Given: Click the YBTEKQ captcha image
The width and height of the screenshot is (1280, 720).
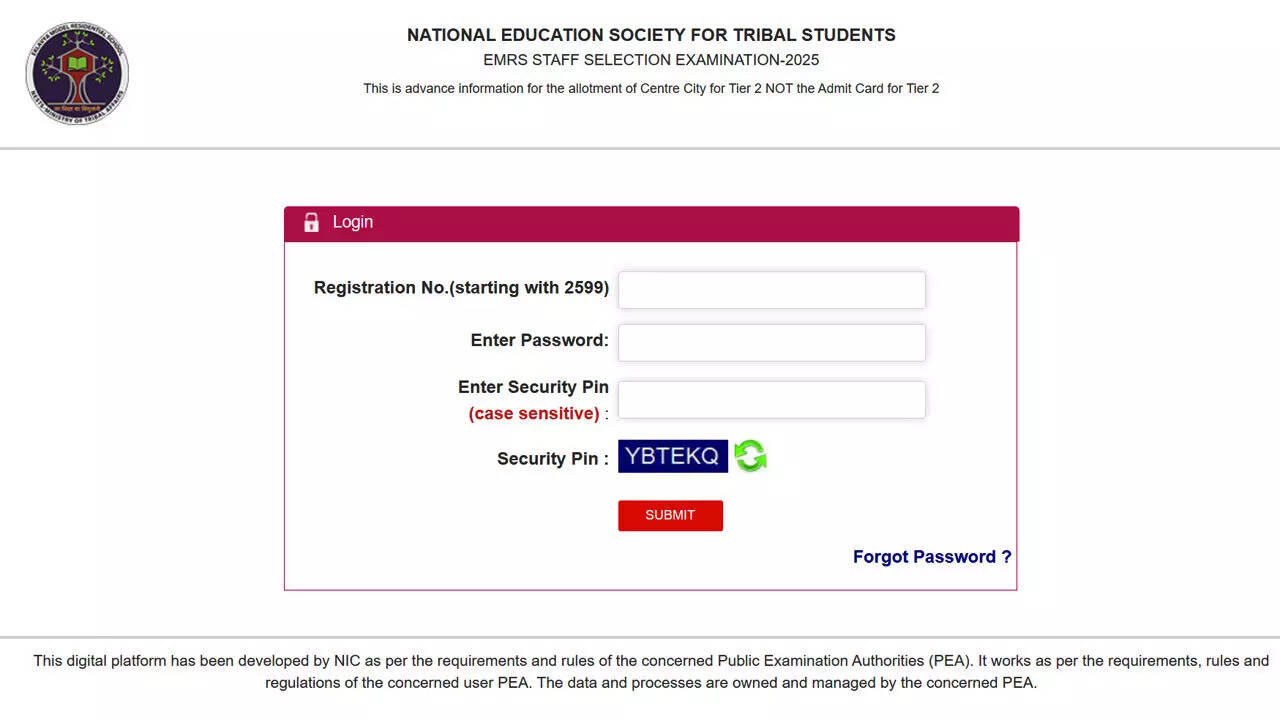Looking at the screenshot, I should click(x=672, y=456).
